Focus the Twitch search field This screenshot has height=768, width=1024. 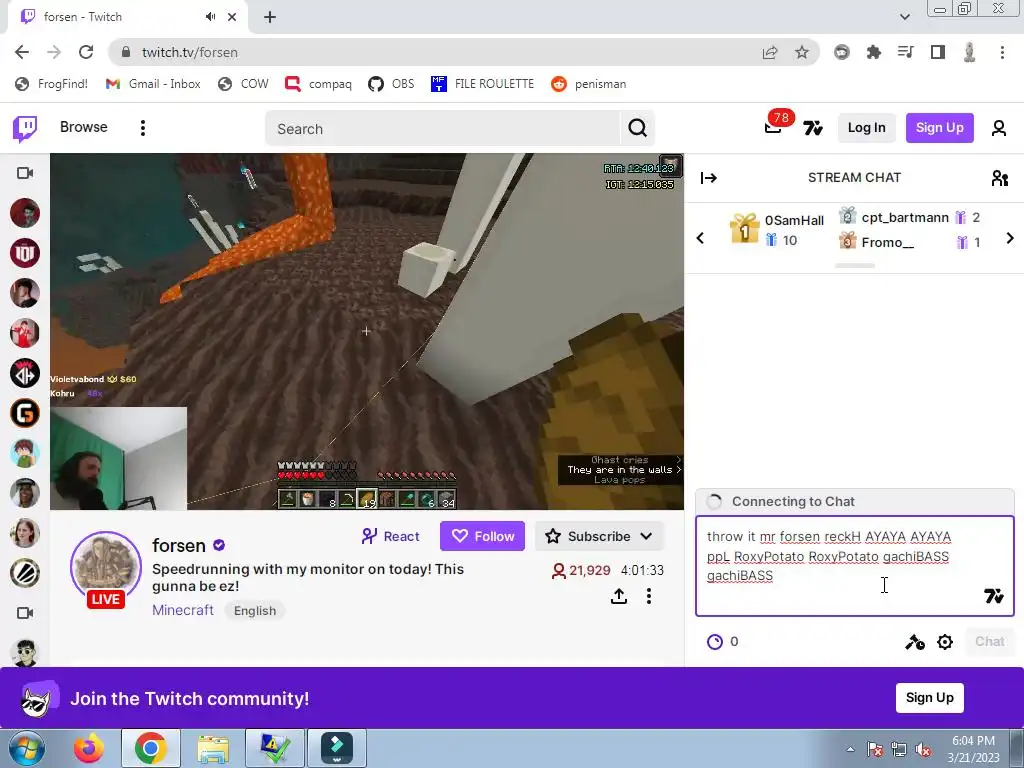click(x=443, y=129)
